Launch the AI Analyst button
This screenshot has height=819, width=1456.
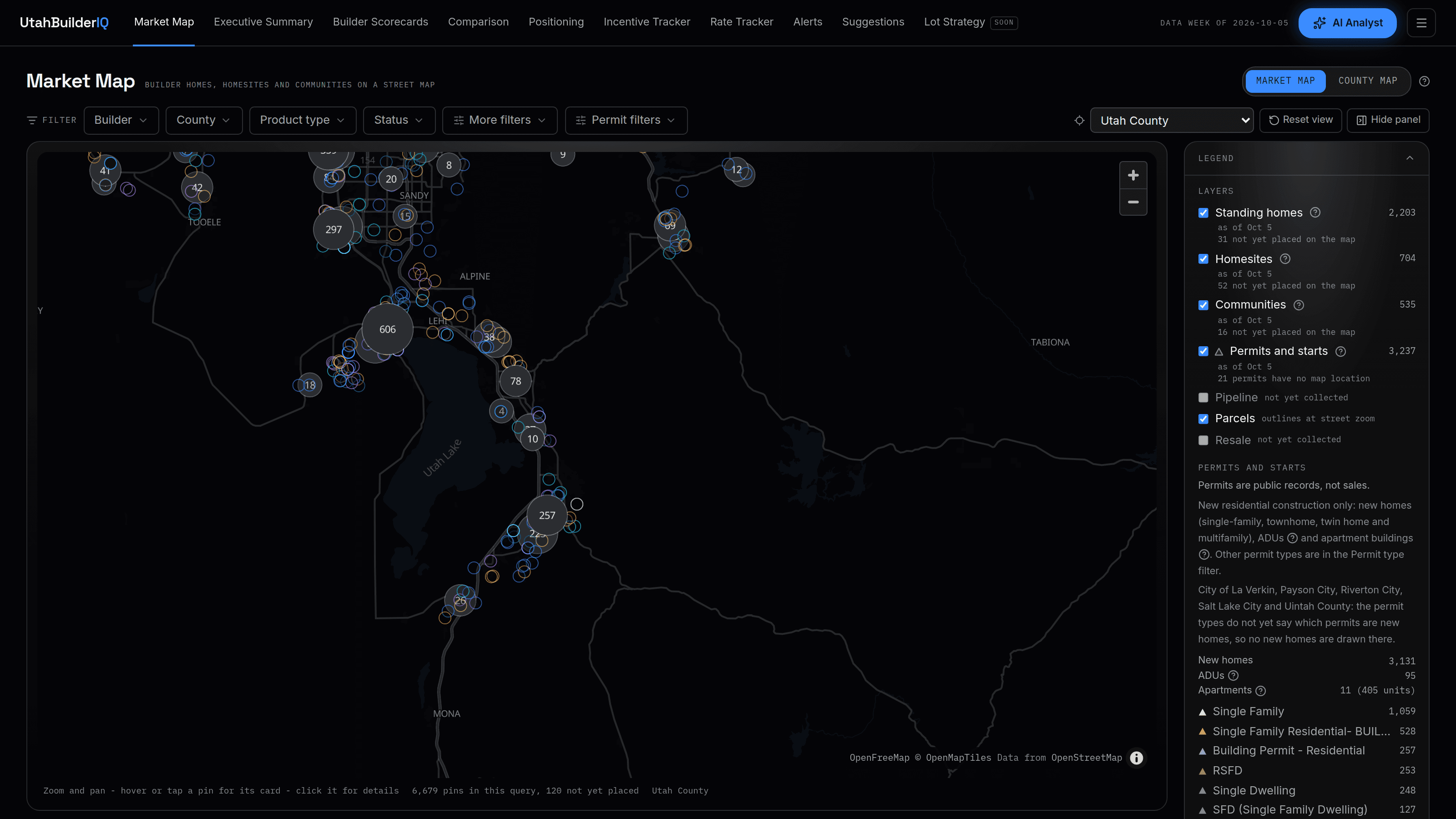(x=1347, y=23)
